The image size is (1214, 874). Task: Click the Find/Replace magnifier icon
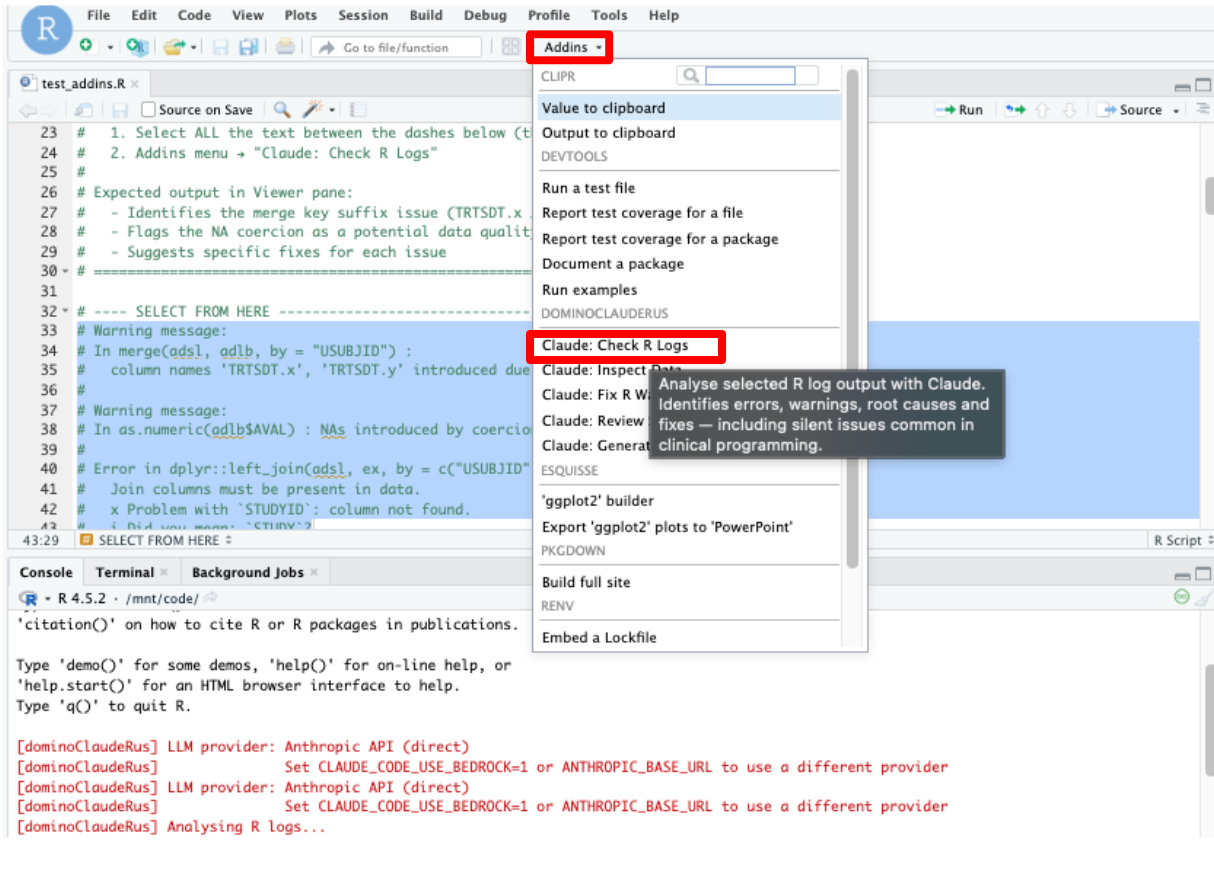pos(282,110)
